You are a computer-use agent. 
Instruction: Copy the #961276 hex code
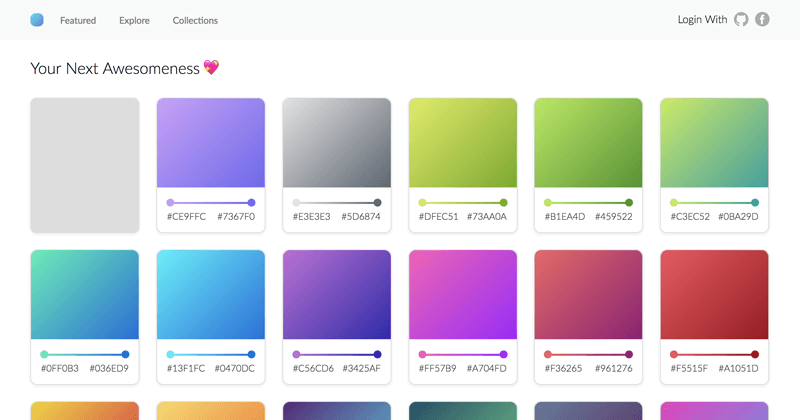(613, 369)
